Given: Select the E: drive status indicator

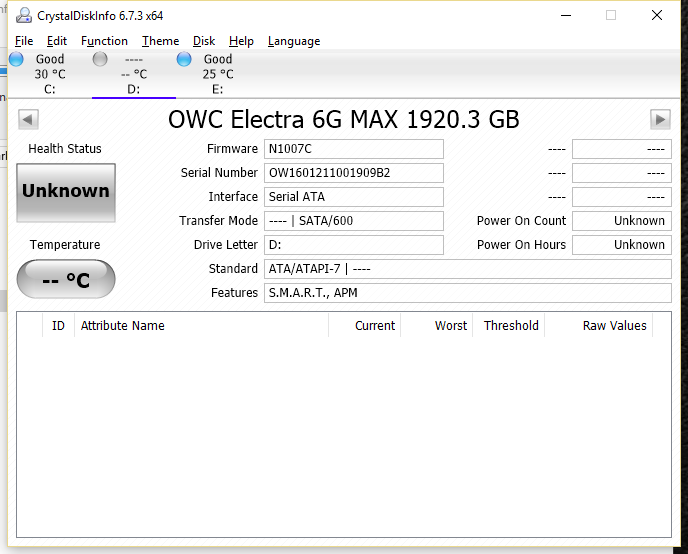Looking at the screenshot, I should tap(184, 59).
